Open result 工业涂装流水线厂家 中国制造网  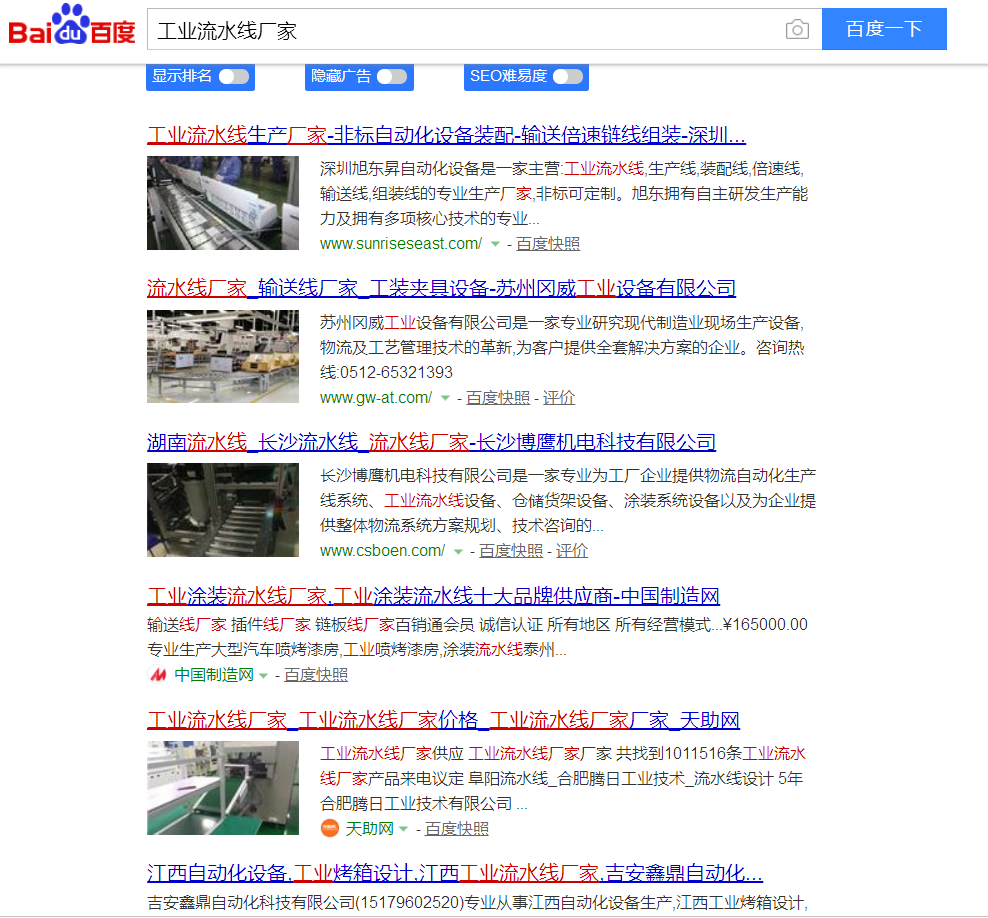(434, 596)
